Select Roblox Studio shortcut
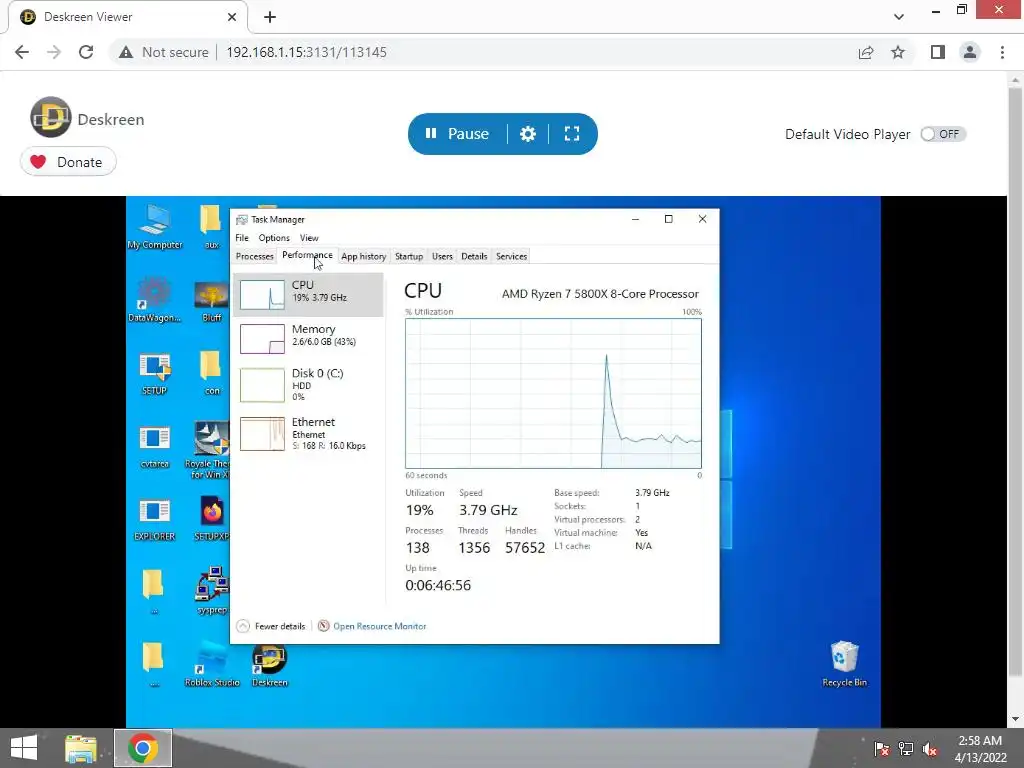1024x768 pixels. (212, 664)
